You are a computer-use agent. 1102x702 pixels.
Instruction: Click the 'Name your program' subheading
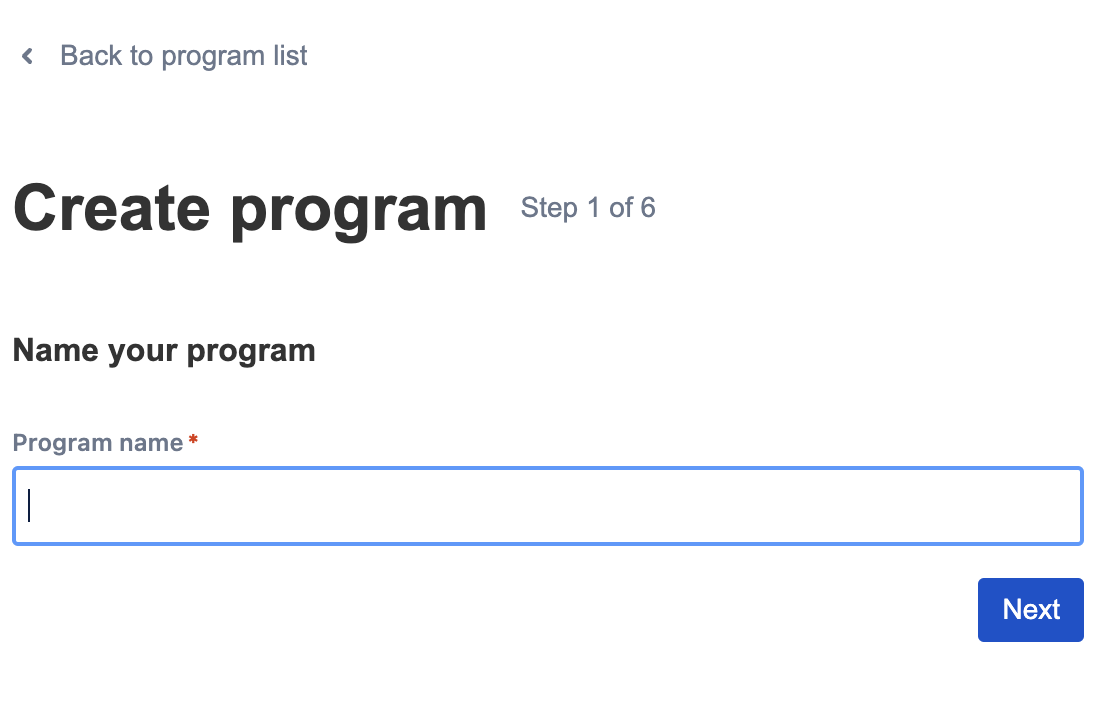(x=164, y=351)
